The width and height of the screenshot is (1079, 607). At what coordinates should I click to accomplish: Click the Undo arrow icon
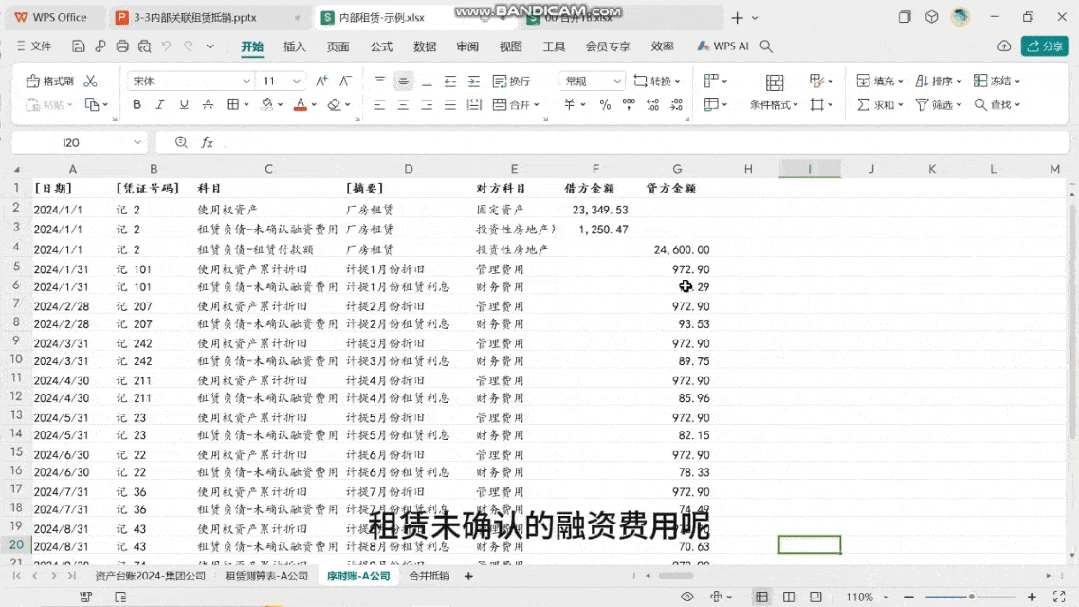[x=167, y=46]
